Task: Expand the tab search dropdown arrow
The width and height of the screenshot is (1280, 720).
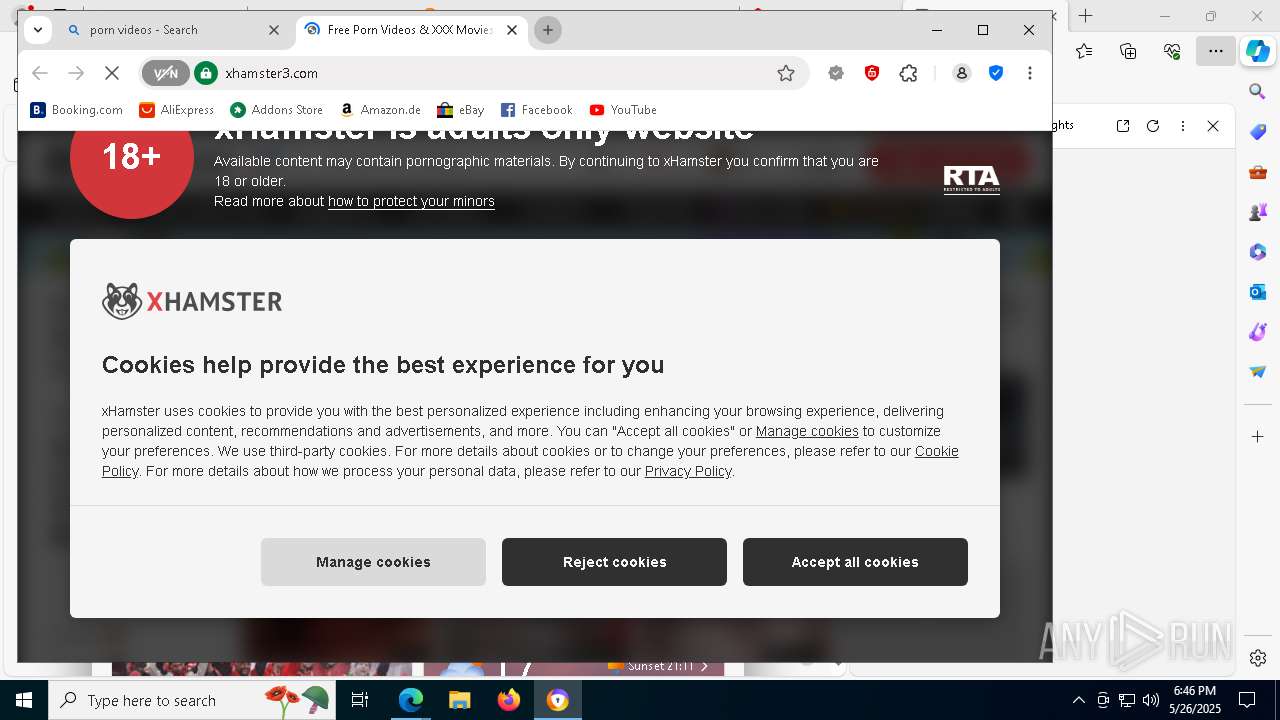Action: tap(38, 30)
